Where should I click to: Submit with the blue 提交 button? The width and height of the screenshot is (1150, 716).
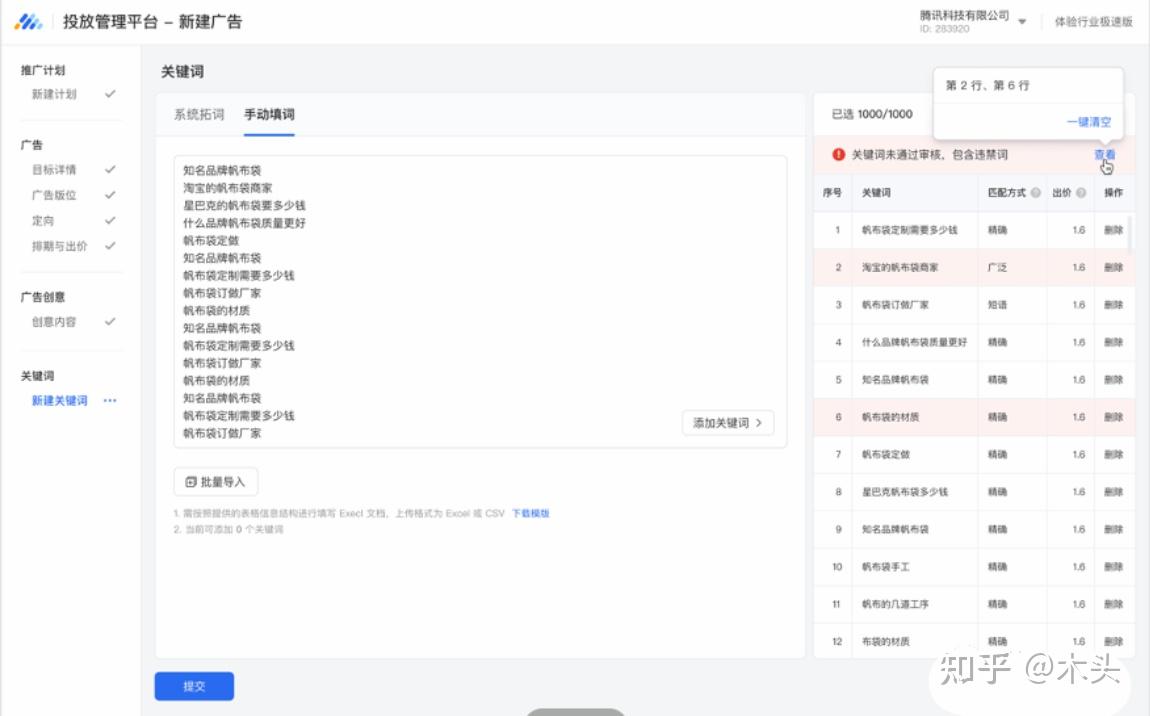(x=194, y=686)
